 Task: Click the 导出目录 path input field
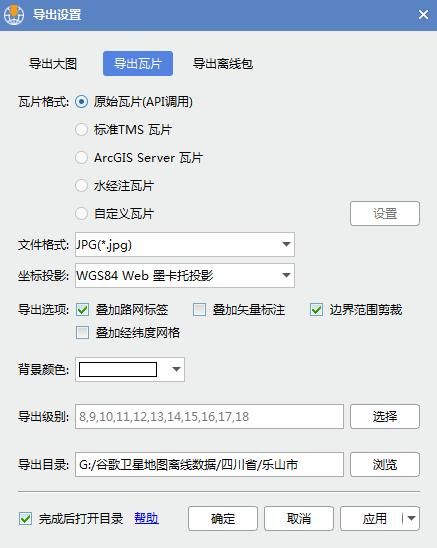[x=209, y=464]
